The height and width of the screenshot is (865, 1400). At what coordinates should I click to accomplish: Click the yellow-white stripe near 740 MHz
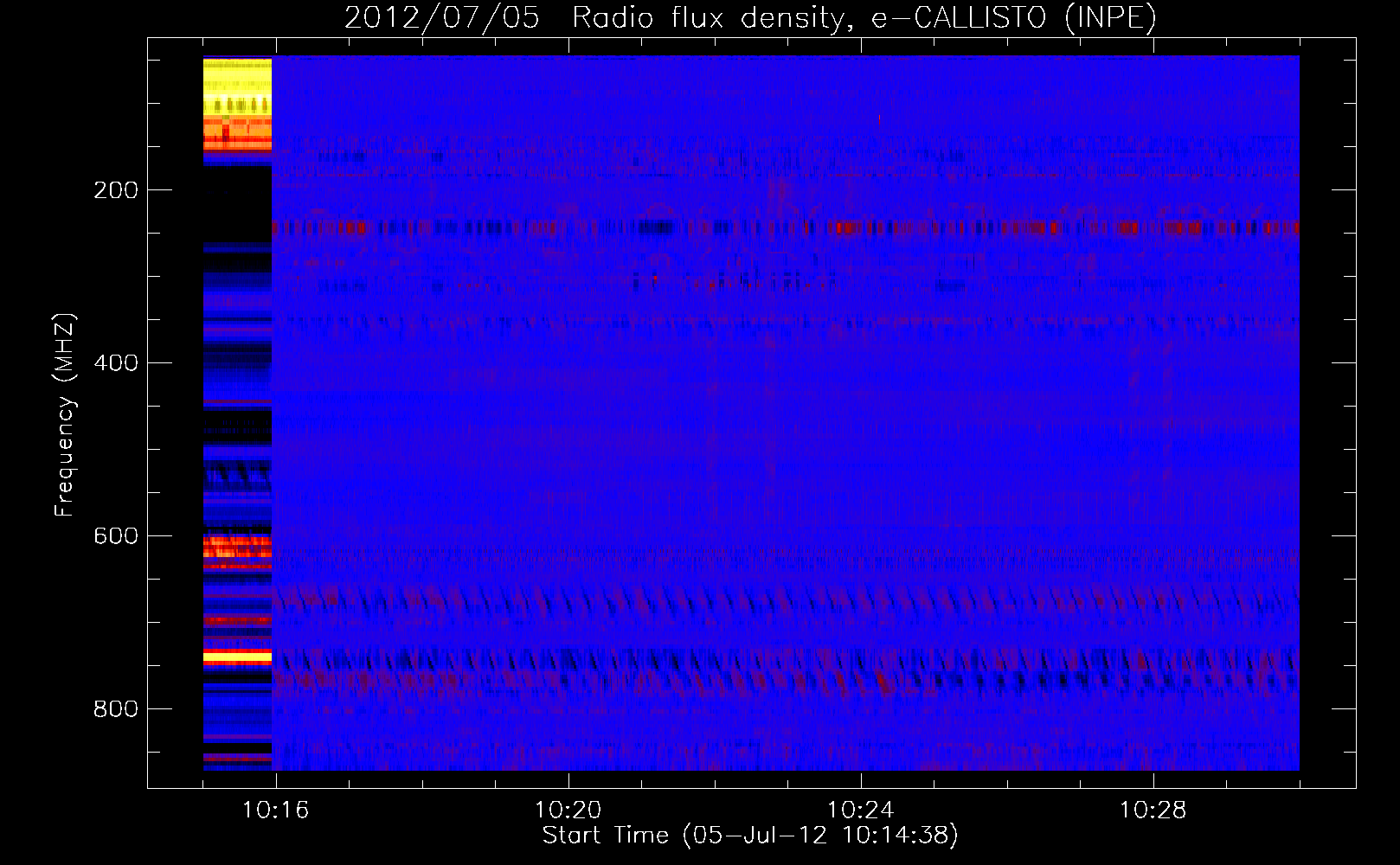tap(237, 658)
